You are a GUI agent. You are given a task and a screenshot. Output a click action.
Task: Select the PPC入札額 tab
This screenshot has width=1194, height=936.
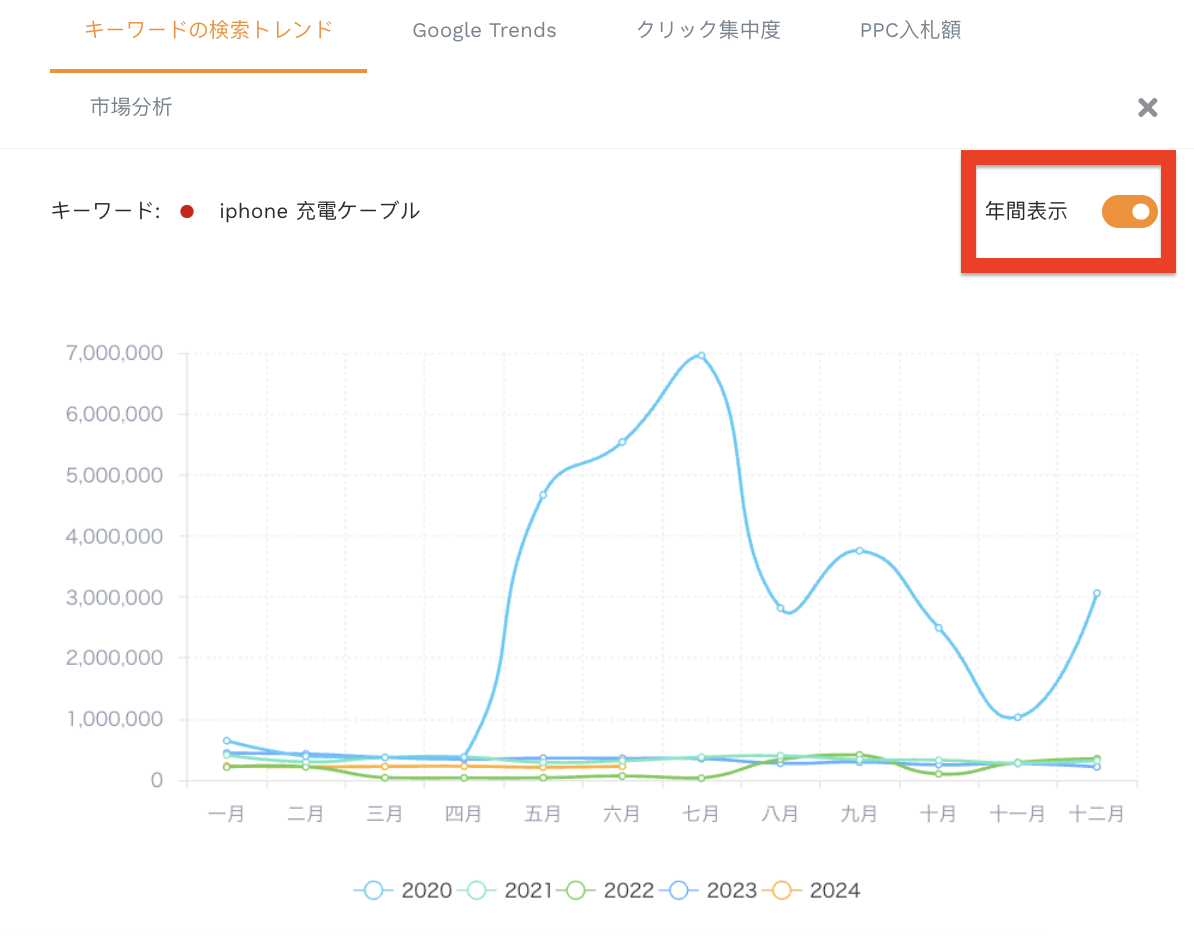(911, 30)
